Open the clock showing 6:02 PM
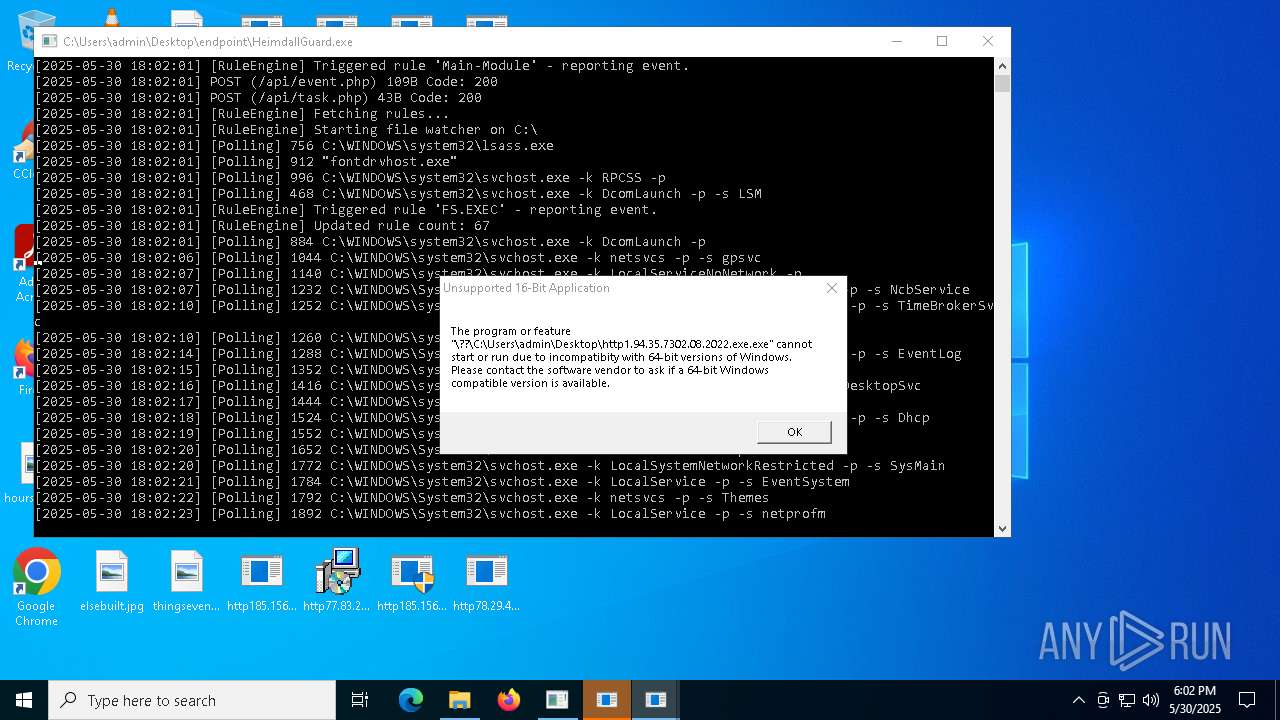 tap(1195, 700)
